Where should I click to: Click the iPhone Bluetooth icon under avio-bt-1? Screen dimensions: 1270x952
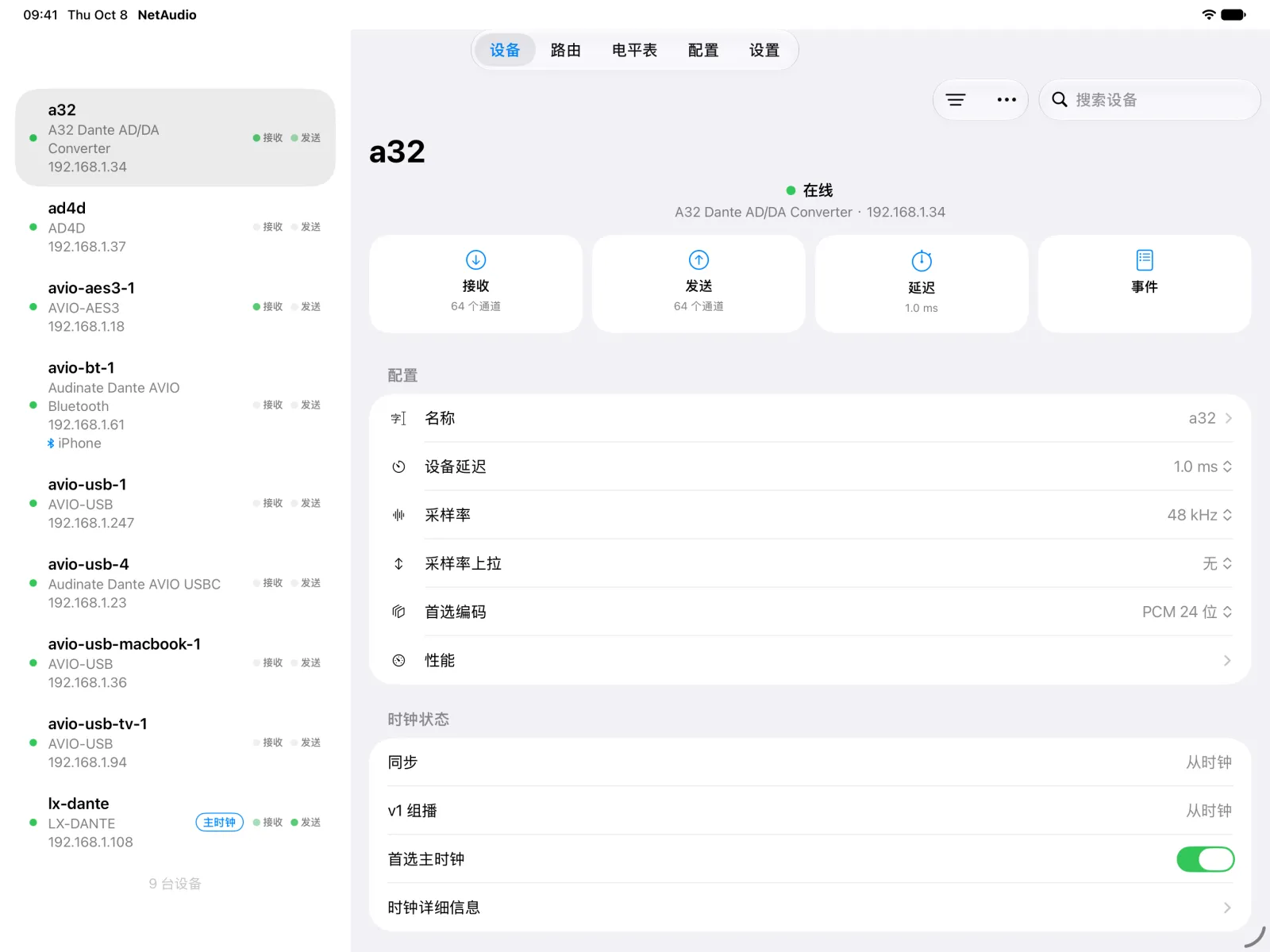pos(51,443)
